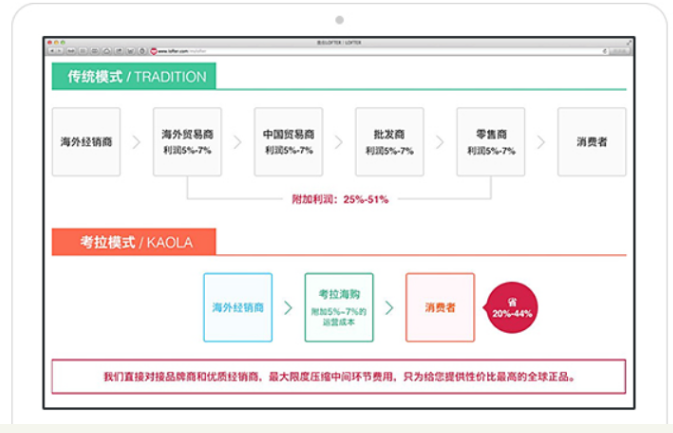Screen dimensions: 673x433
Task: Click the chevron between 零售商 and 消费者
Action: [541, 142]
